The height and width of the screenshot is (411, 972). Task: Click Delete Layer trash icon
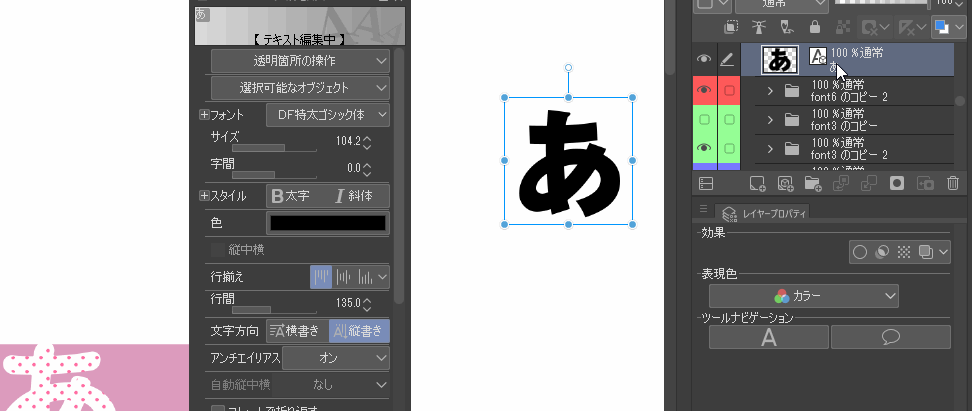[x=953, y=183]
